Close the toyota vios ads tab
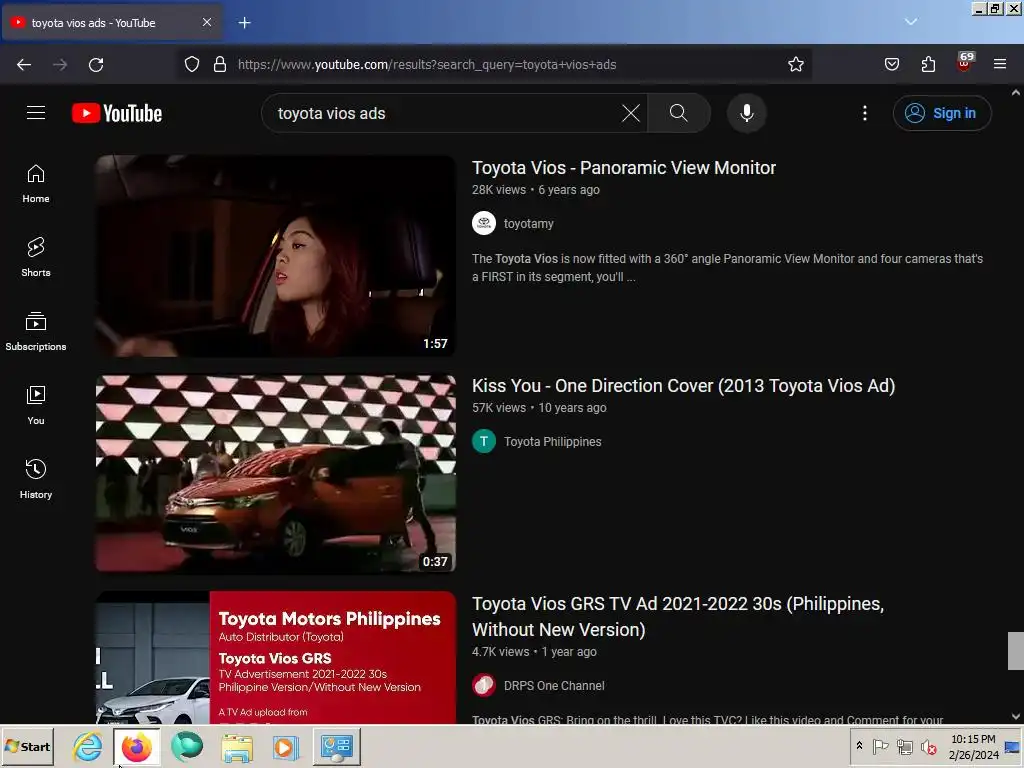Screen dimensions: 1024x768 point(206,22)
